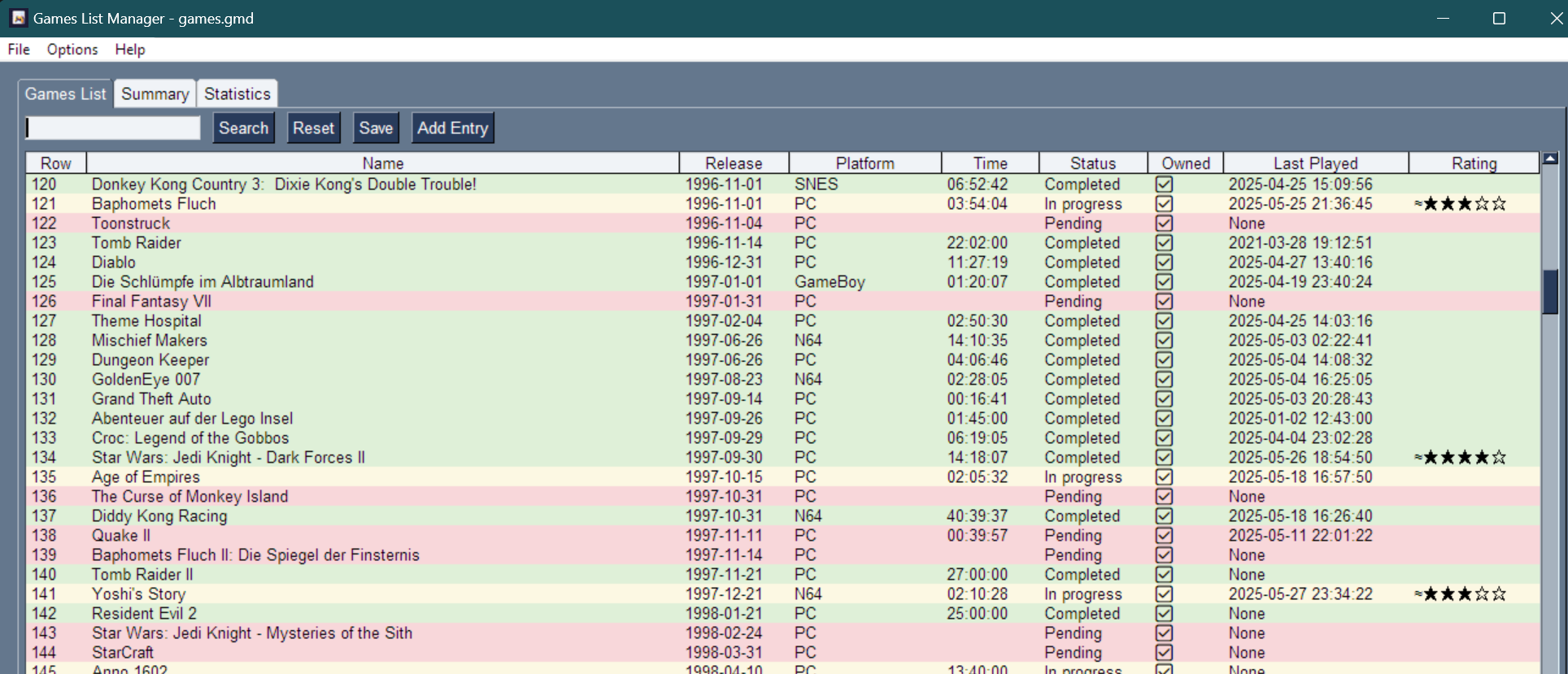
Task: Open the Options menu
Action: [72, 50]
